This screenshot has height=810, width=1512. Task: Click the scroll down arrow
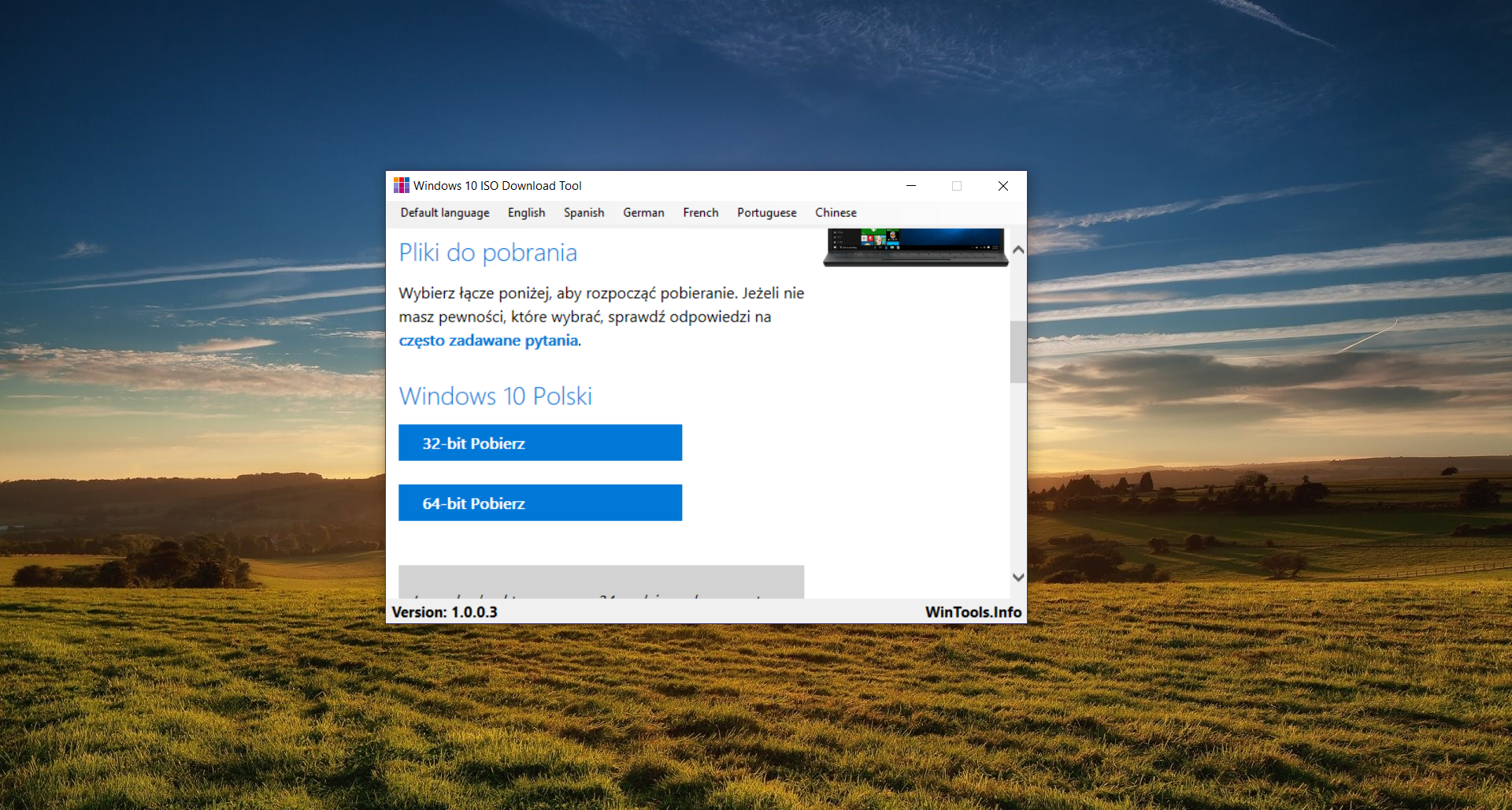pyautogui.click(x=1018, y=578)
